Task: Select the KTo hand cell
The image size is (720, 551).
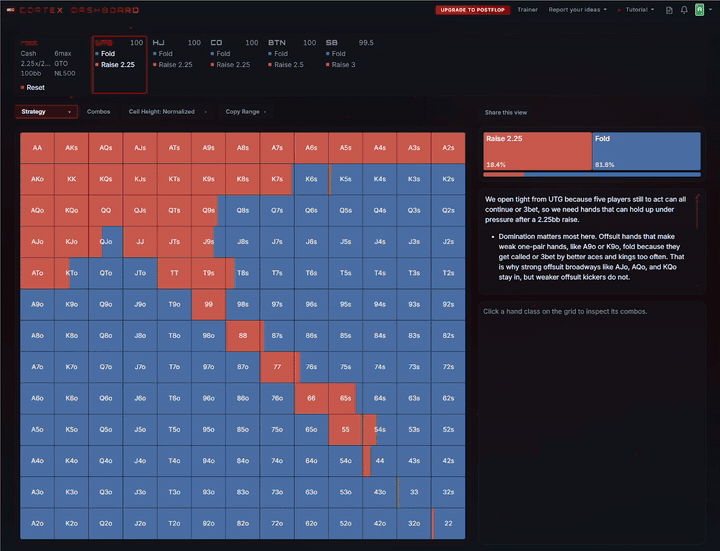Action: tap(72, 273)
